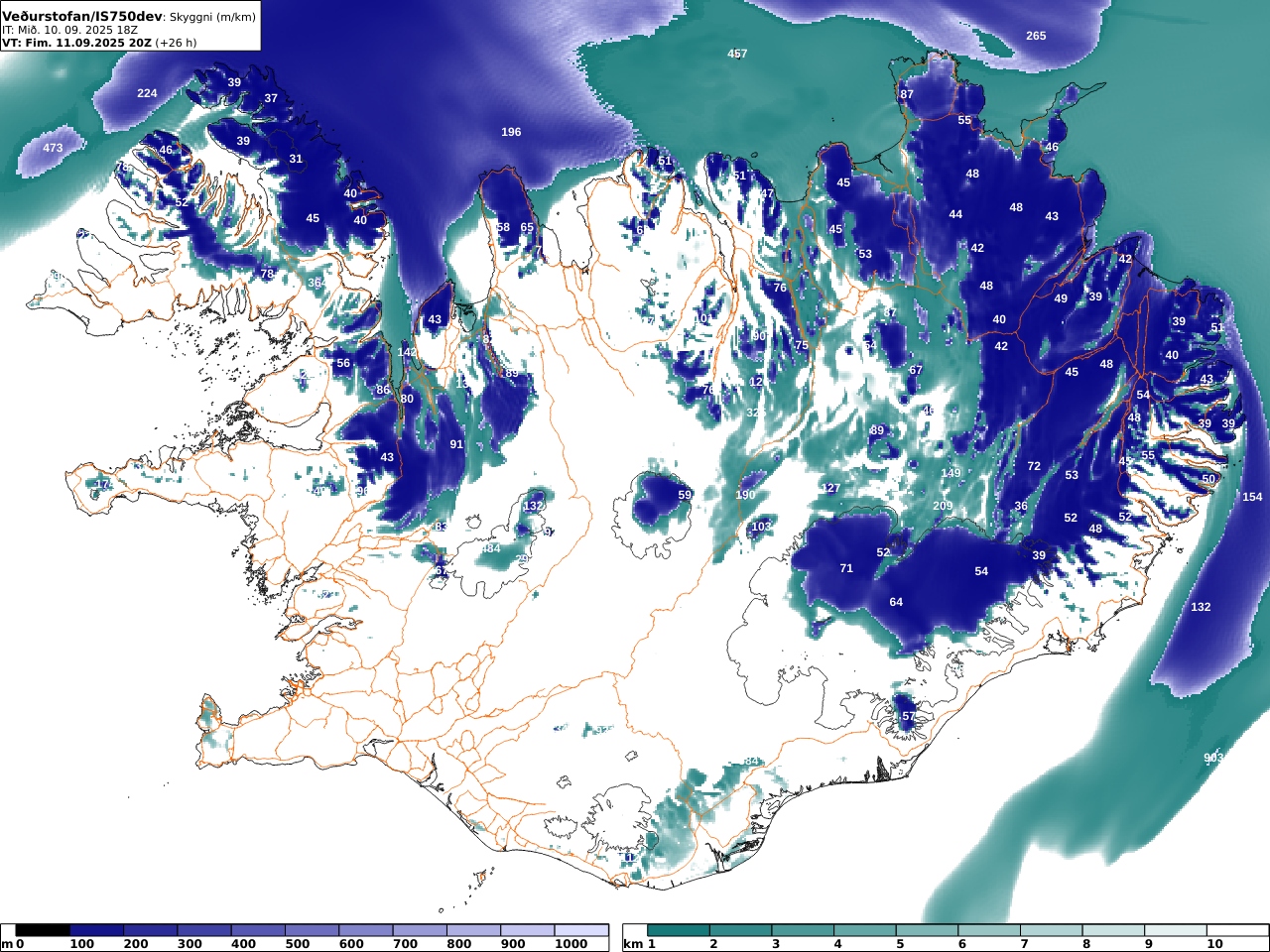Click the visibility value 196

pyautogui.click(x=511, y=132)
